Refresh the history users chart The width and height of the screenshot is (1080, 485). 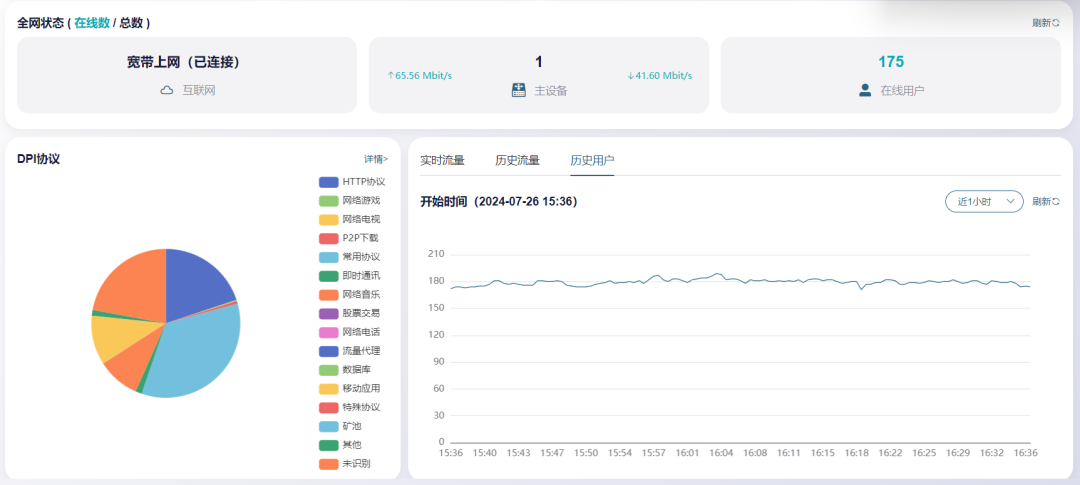click(1046, 201)
